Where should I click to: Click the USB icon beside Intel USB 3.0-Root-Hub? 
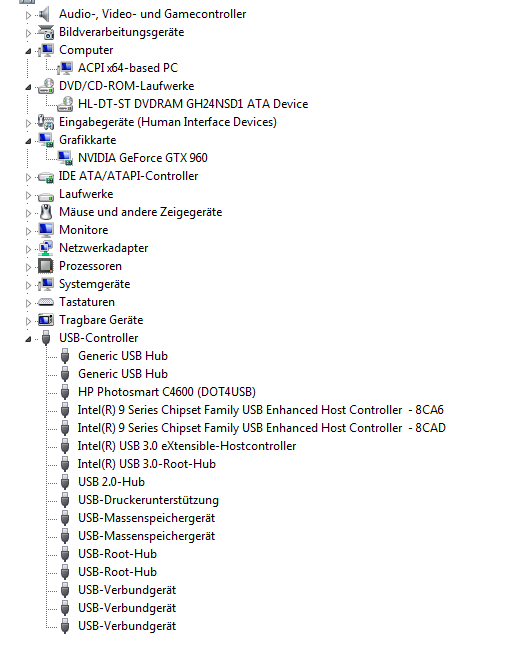point(65,464)
